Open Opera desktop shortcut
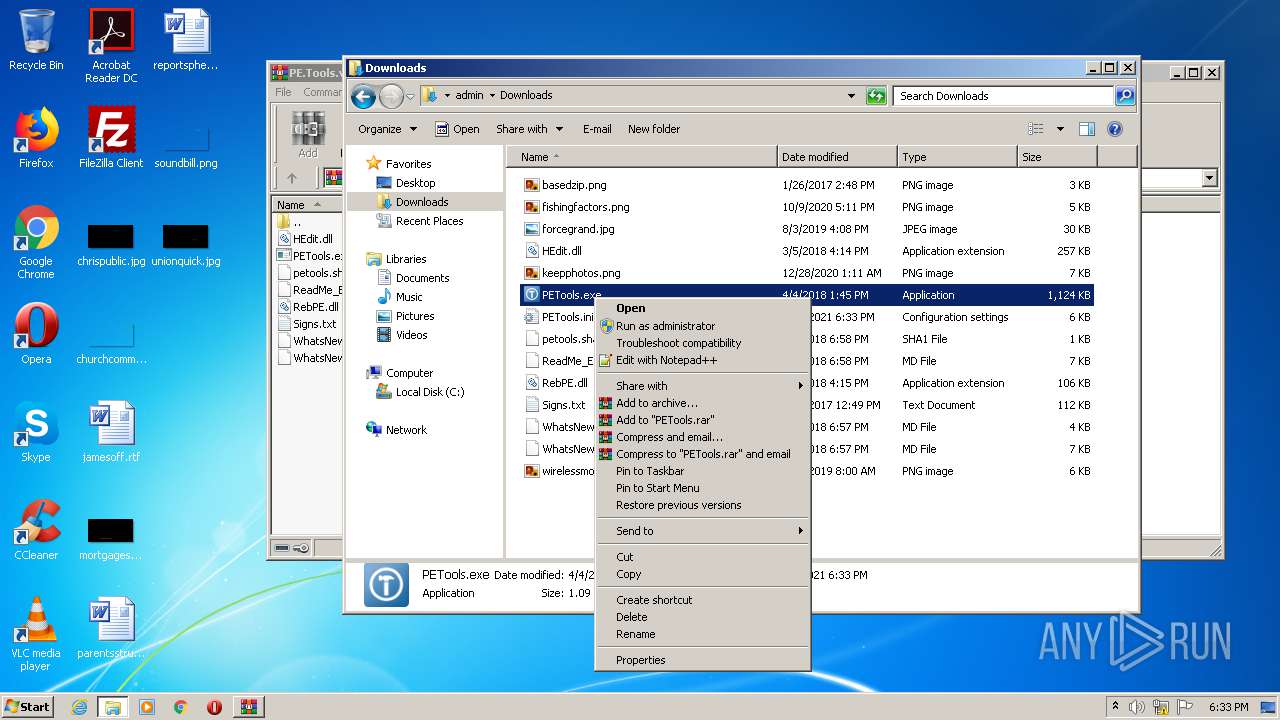The width and height of the screenshot is (1280, 720). 36,334
